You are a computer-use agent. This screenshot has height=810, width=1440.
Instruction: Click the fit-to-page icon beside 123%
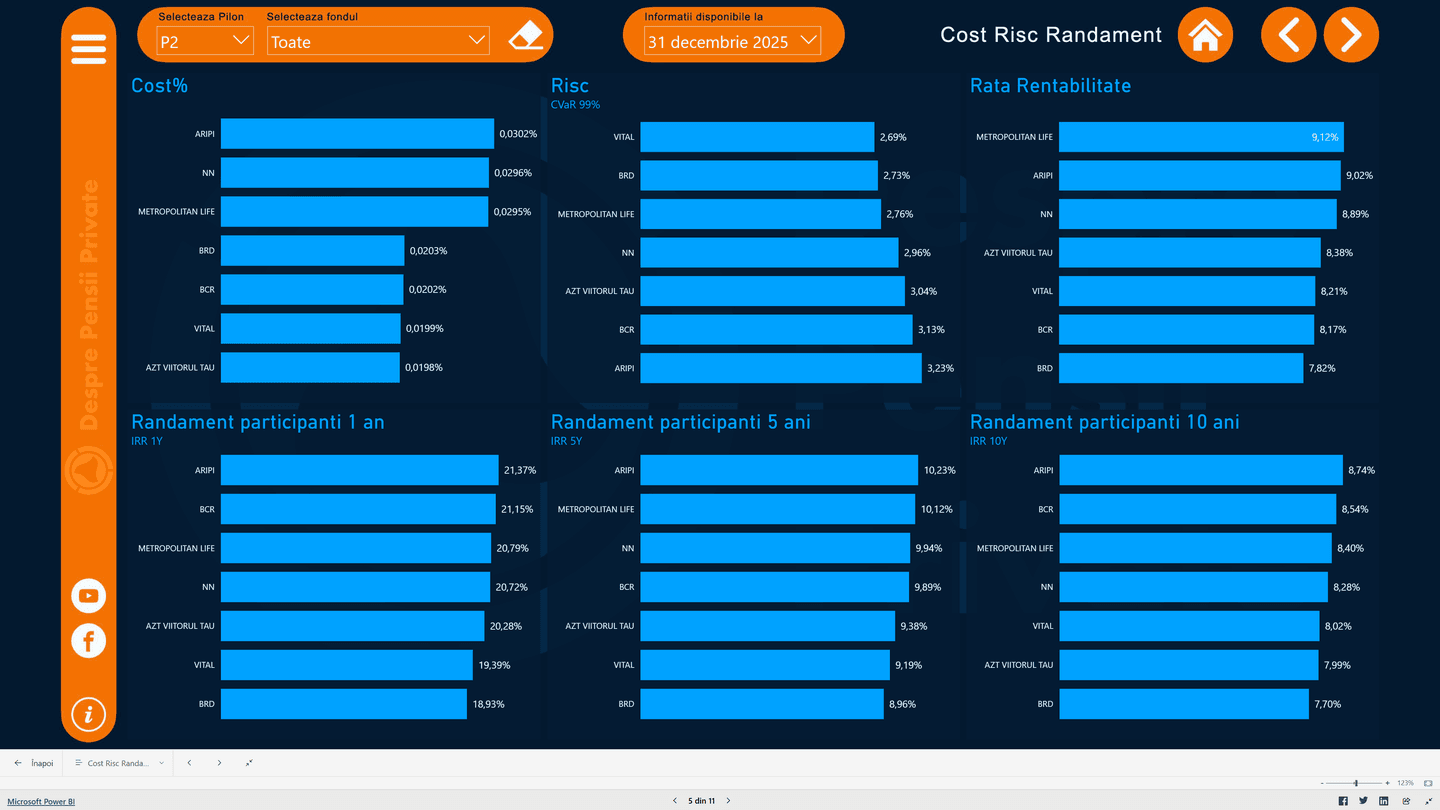[1428, 783]
